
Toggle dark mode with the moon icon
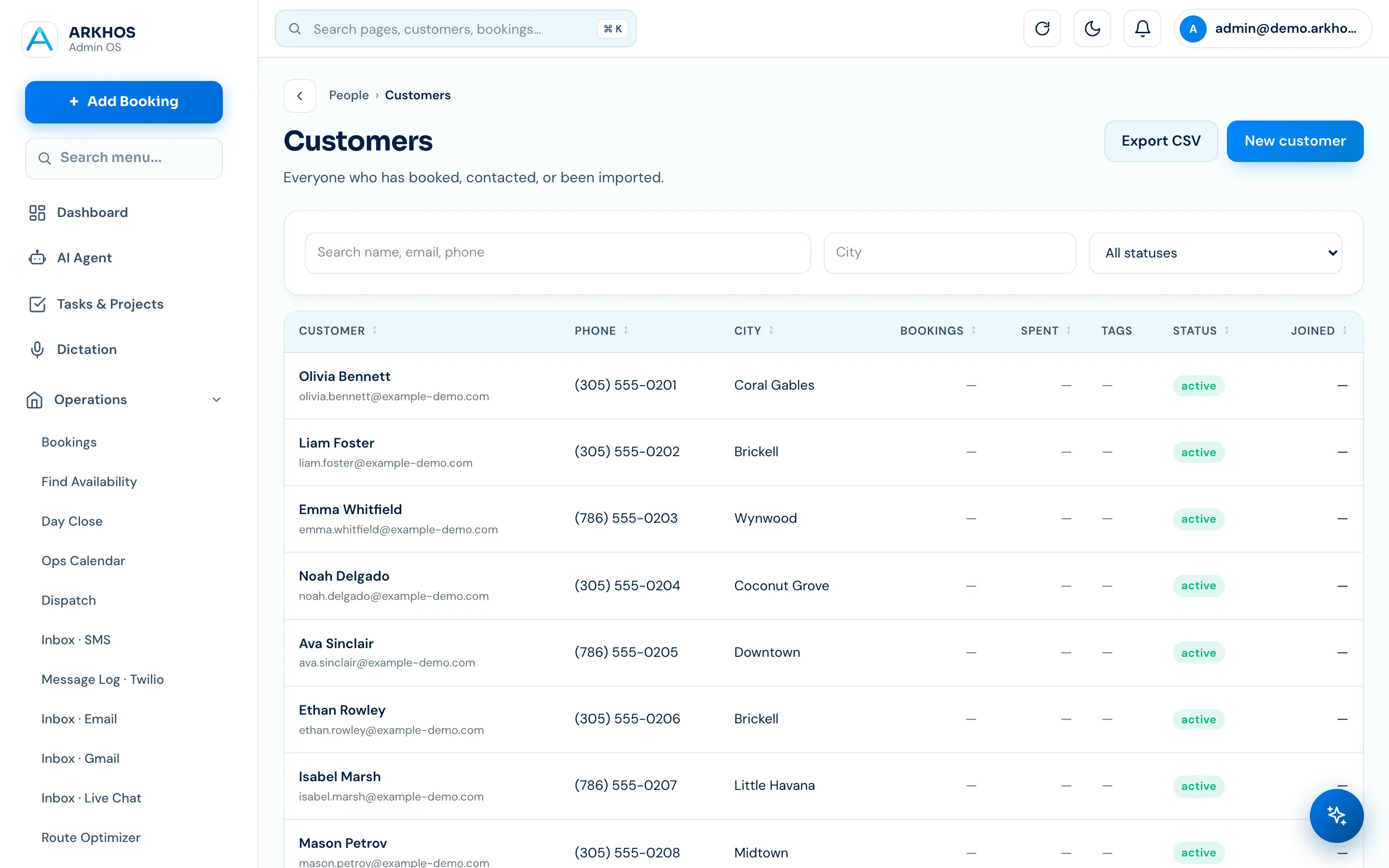[1092, 28]
